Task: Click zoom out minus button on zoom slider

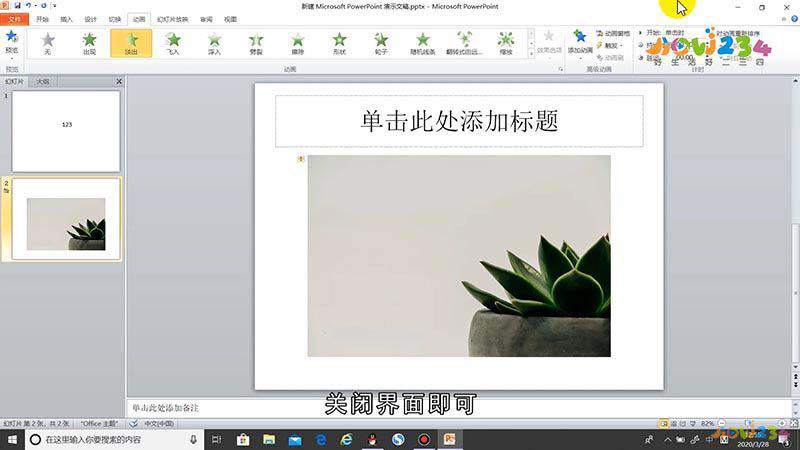Action: pos(721,423)
